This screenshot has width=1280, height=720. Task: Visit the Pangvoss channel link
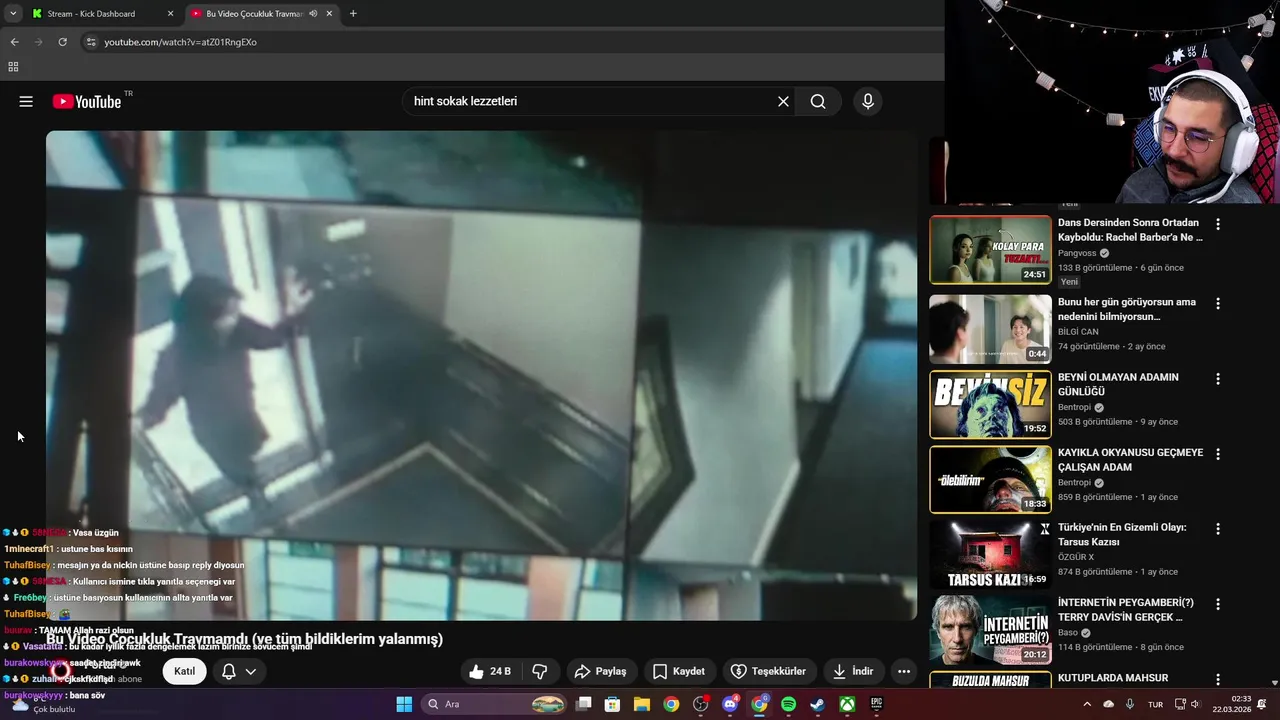tap(1078, 253)
